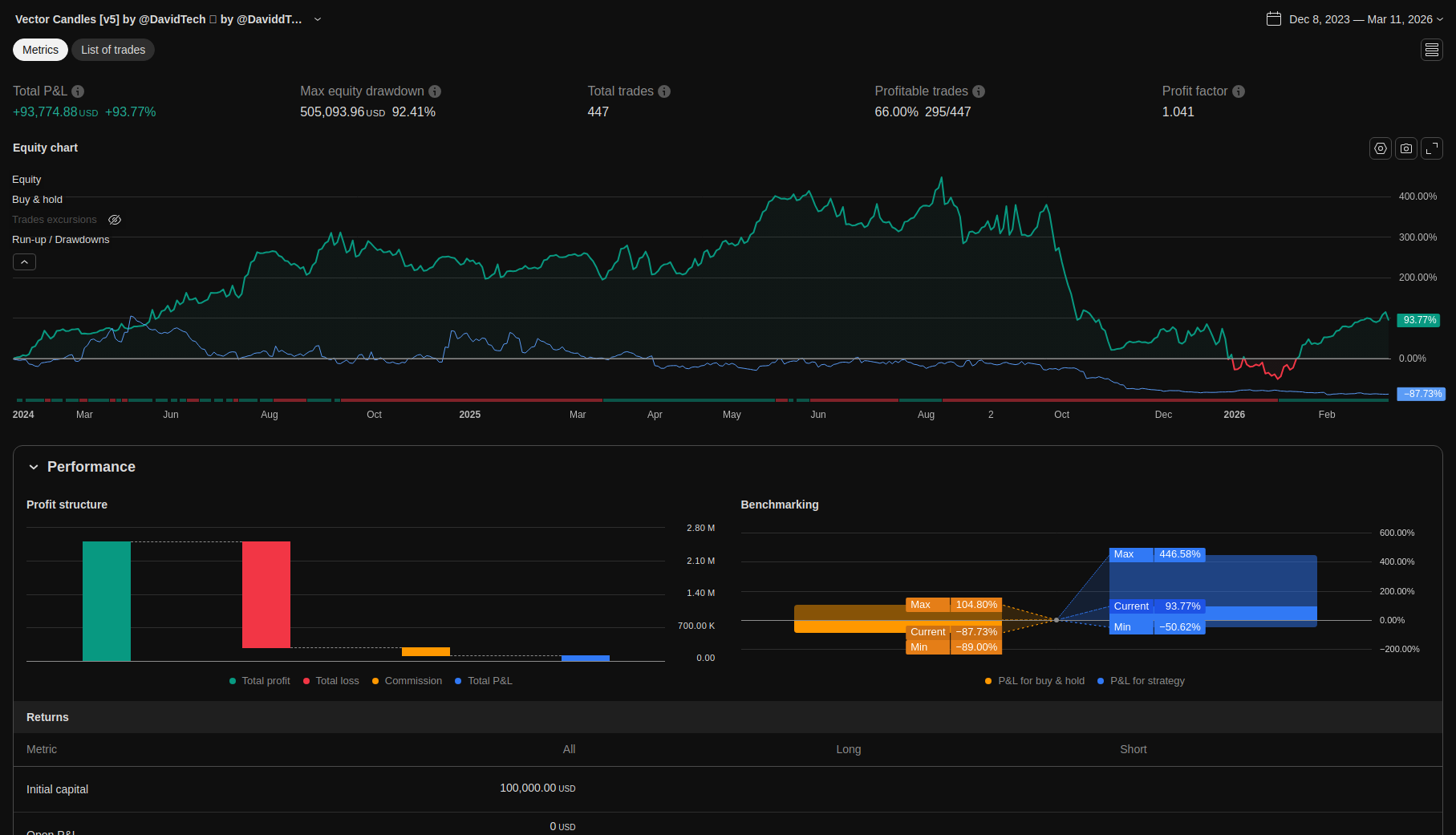Open the report layout icon at top right
The image size is (1456, 835).
pyautogui.click(x=1432, y=50)
